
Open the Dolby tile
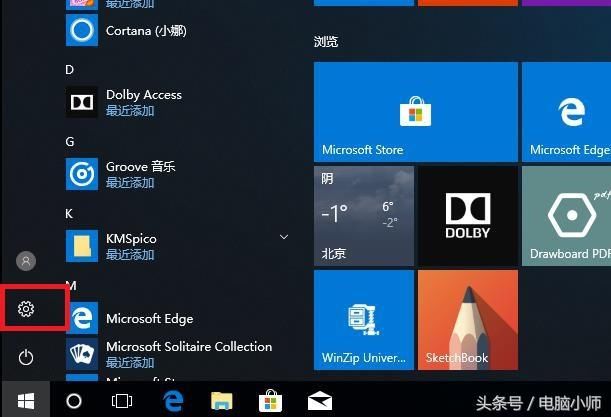pyautogui.click(x=468, y=216)
